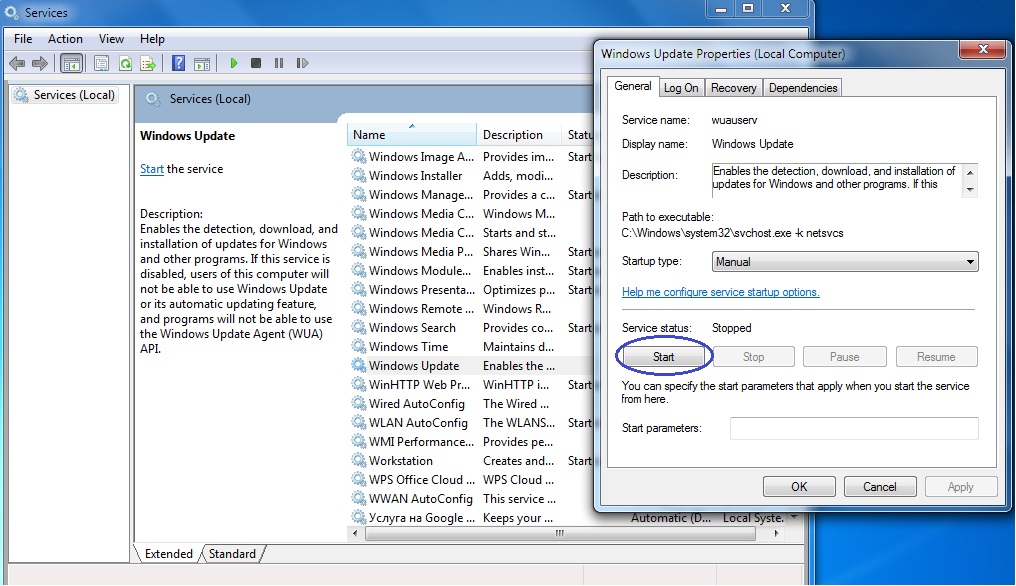Navigate back using the left arrow icon
1016x586 pixels.
[17, 62]
